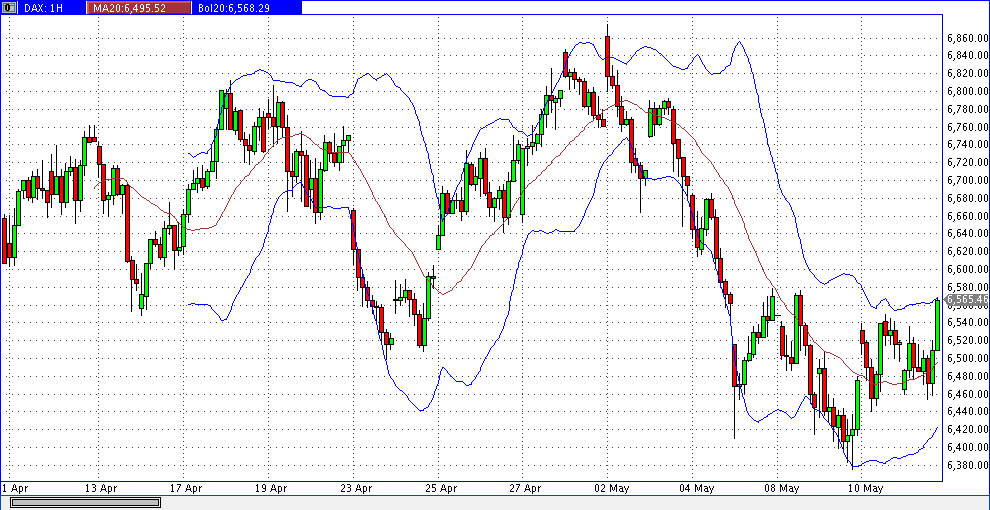Click the 13 Apr date label
The width and height of the screenshot is (990, 510).
point(100,488)
